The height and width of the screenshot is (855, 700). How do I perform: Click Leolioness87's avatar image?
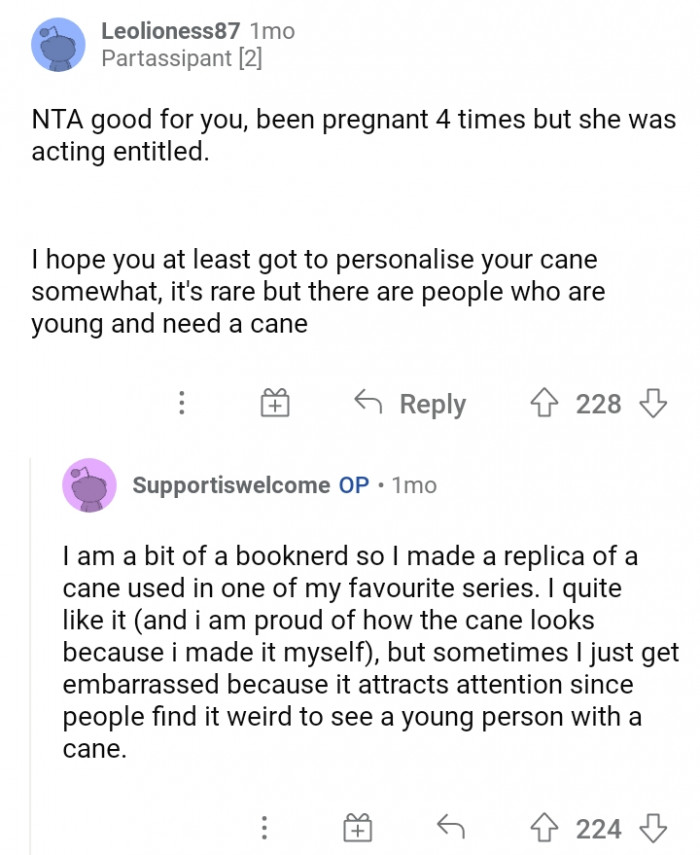pos(59,45)
